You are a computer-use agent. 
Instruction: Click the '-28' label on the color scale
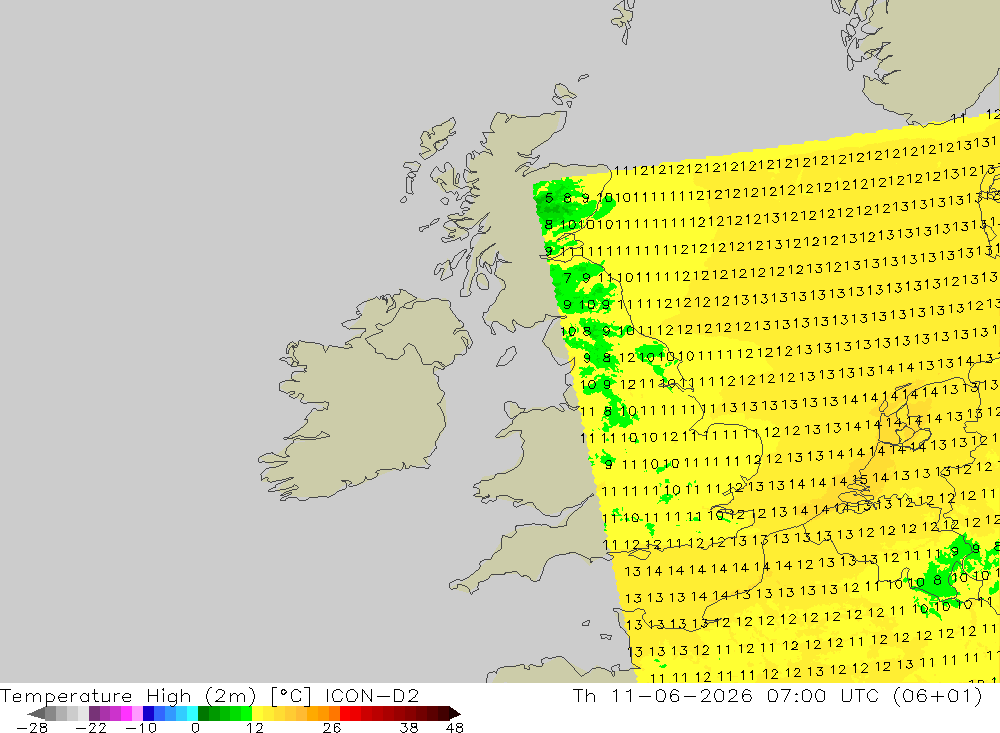click(x=32, y=728)
